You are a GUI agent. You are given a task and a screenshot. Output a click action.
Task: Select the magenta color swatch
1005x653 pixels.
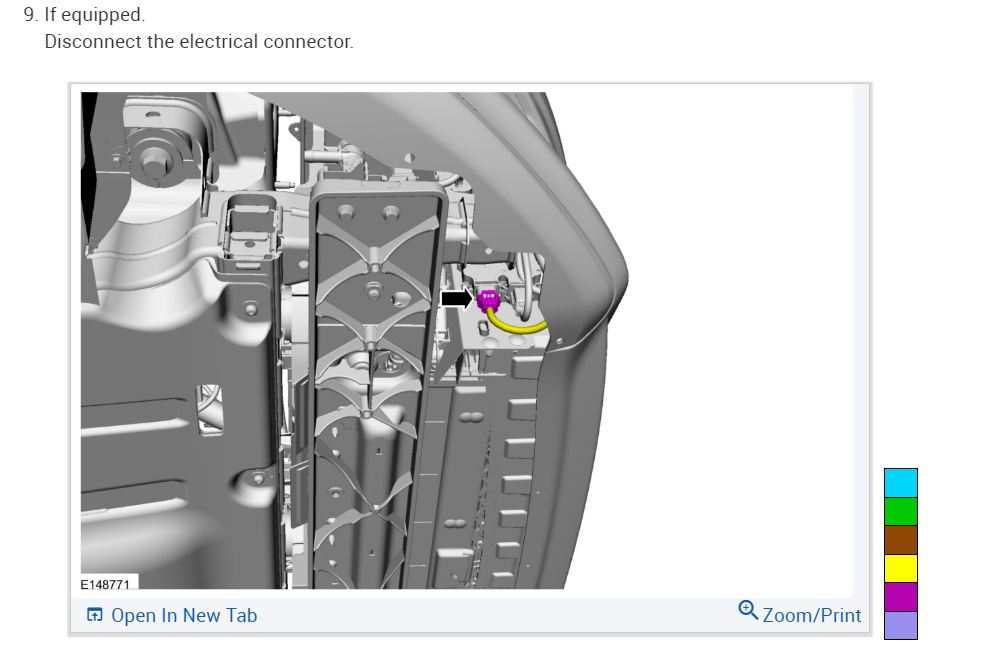point(901,597)
